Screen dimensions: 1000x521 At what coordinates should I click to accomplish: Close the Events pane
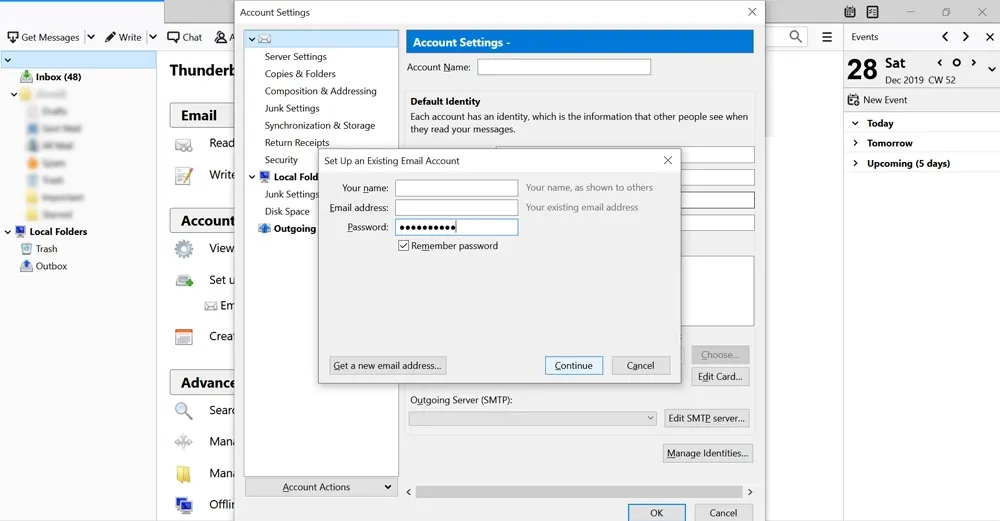point(990,37)
